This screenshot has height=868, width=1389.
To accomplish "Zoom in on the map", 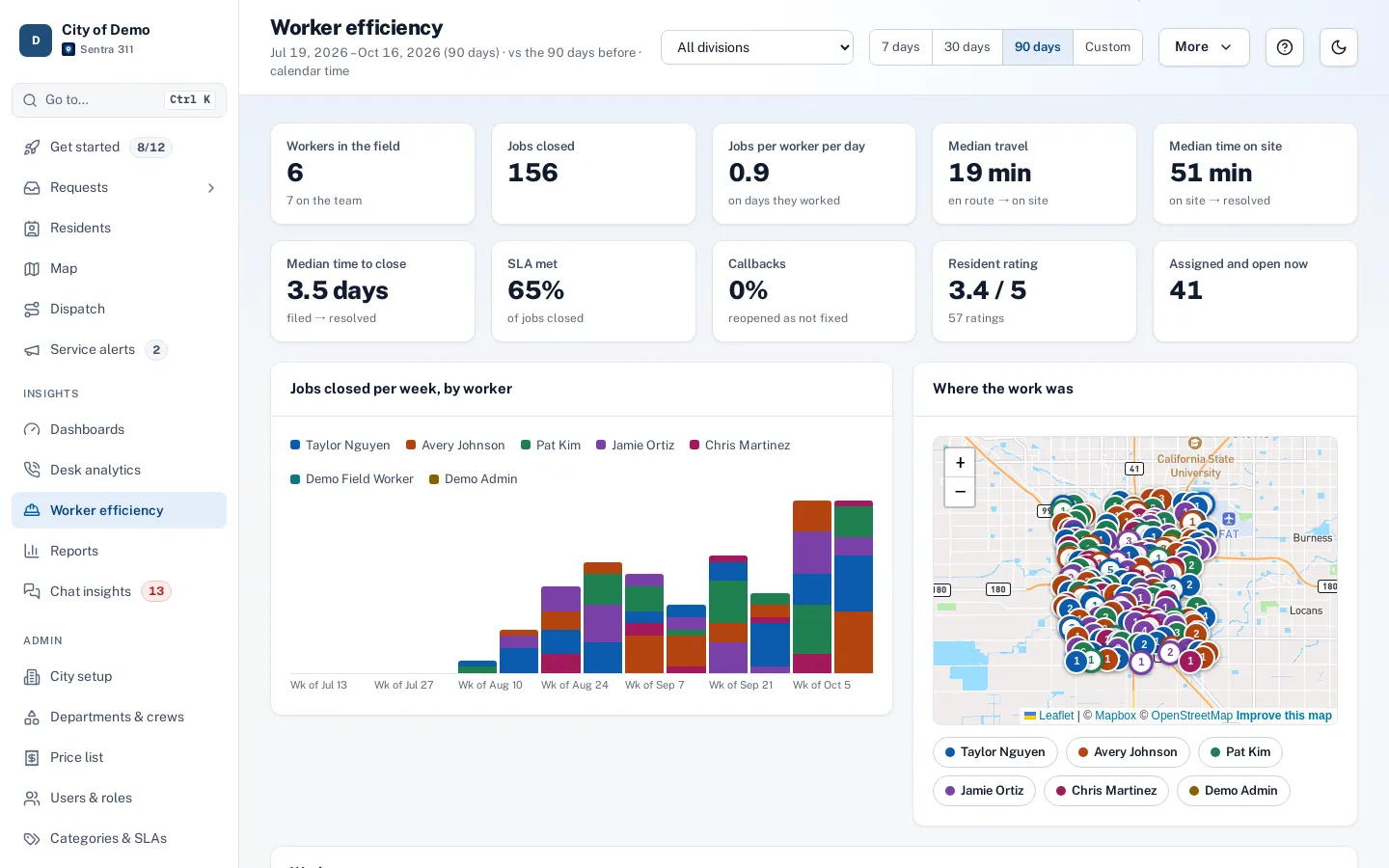I will tap(960, 463).
